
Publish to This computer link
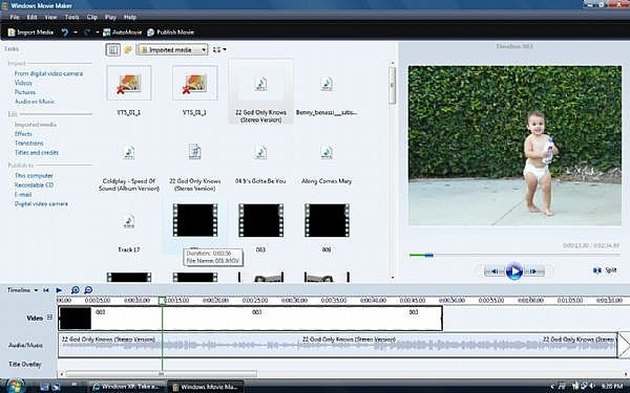click(x=34, y=176)
